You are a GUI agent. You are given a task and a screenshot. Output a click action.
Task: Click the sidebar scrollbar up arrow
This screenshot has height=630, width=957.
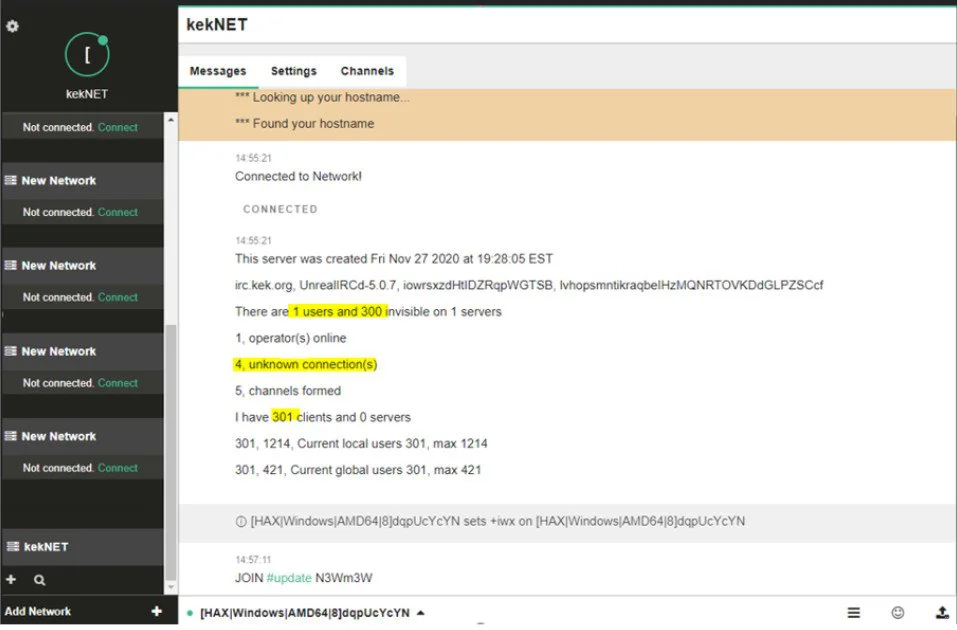point(171,120)
